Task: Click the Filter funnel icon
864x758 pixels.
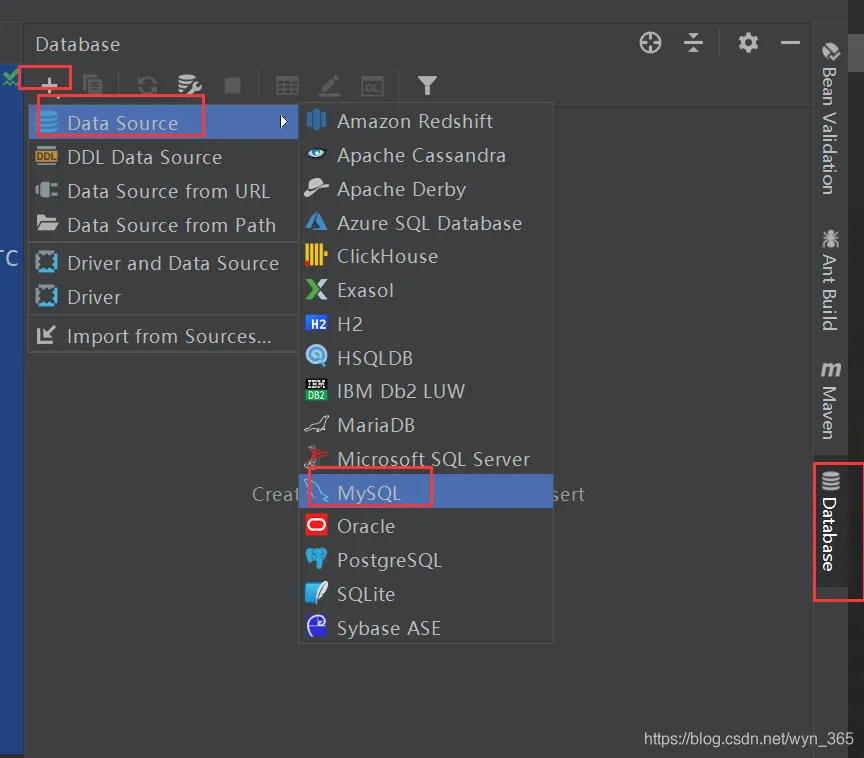Action: coord(427,85)
